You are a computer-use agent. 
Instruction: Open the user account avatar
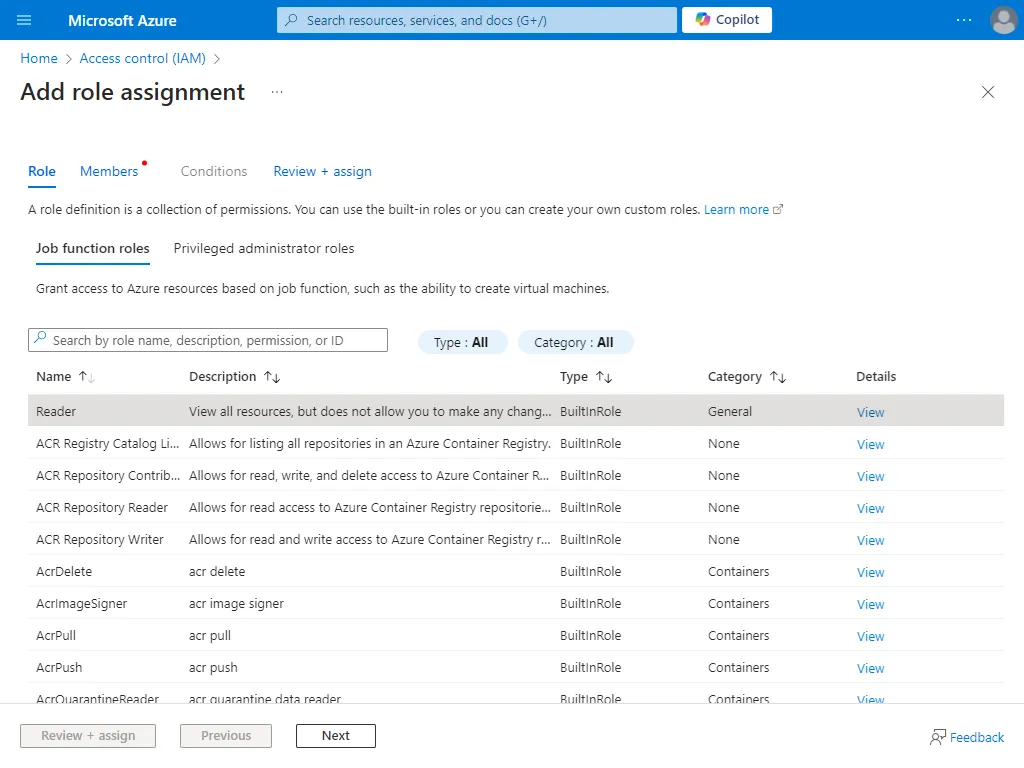click(x=1003, y=20)
